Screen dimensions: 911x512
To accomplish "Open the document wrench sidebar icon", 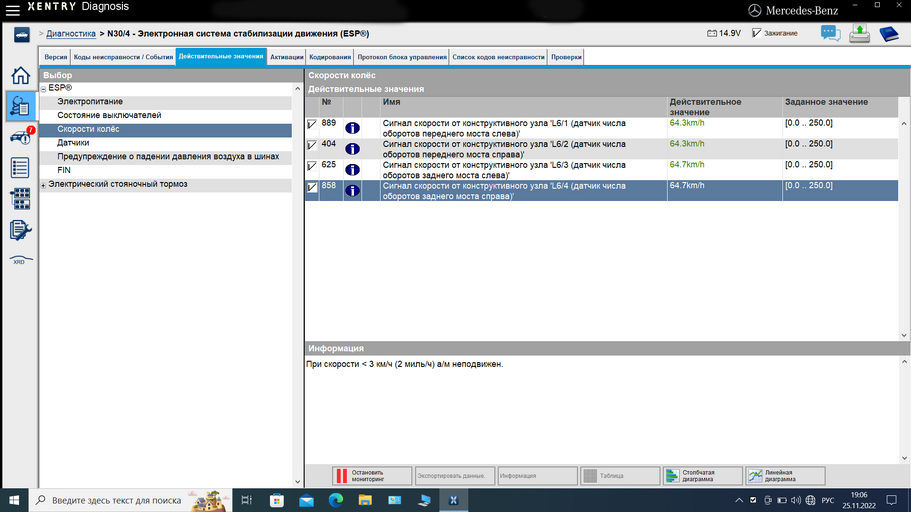I will click(20, 230).
